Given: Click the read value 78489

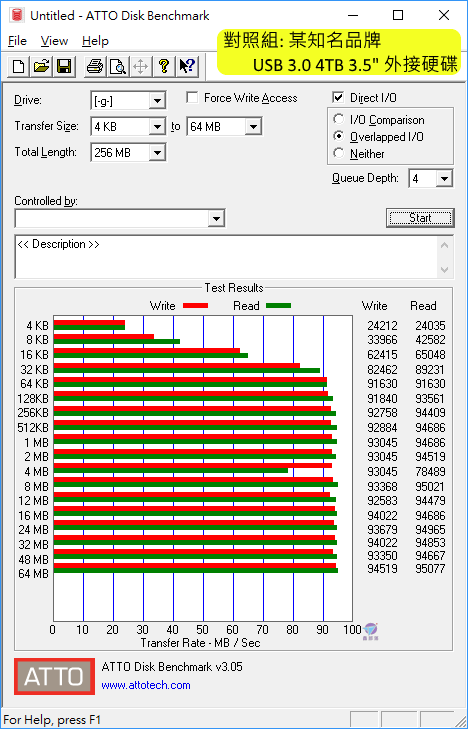Looking at the screenshot, I should (430, 472).
